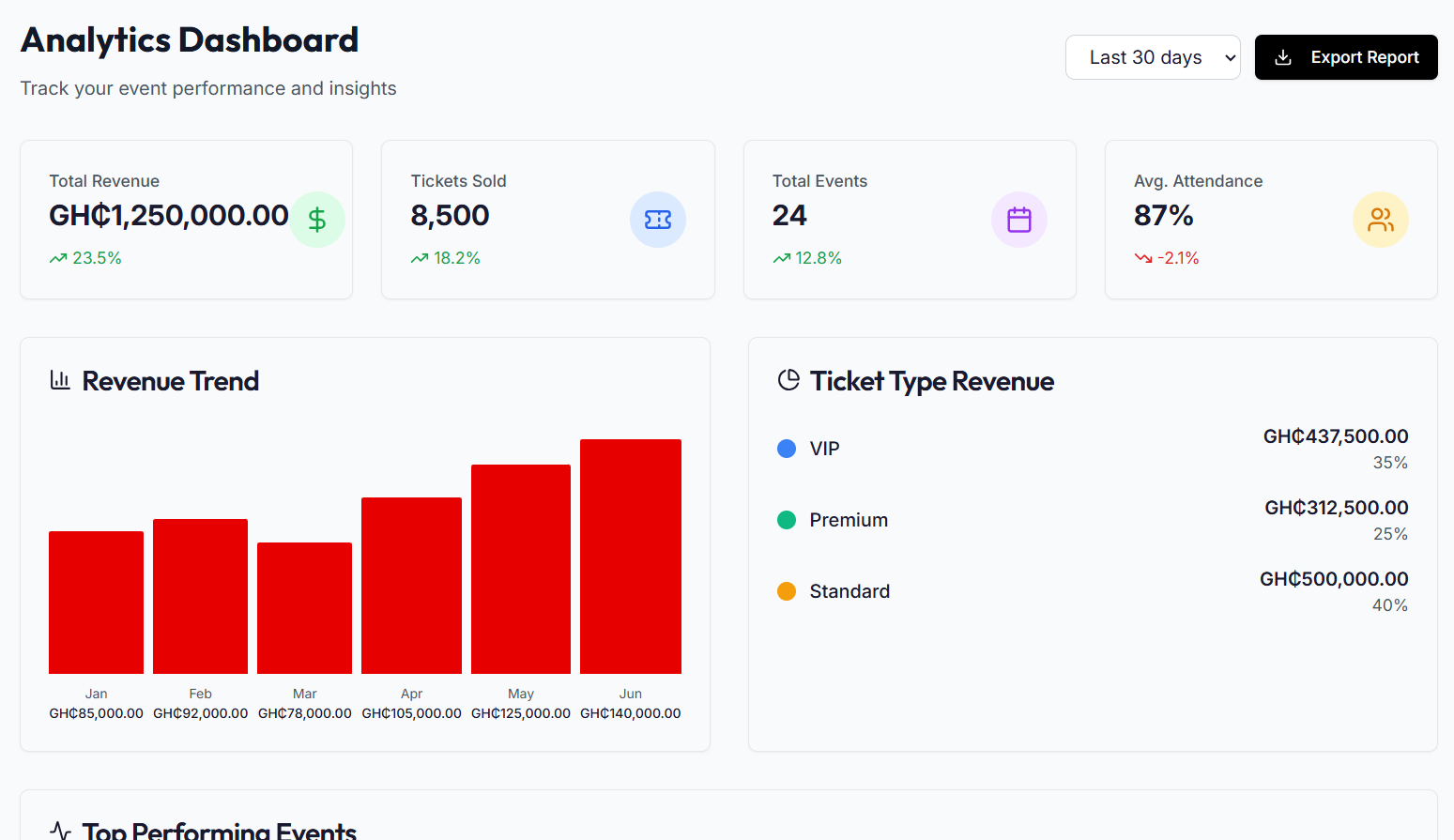Click the GH₵500,000.00 Standard revenue amount

click(1334, 579)
